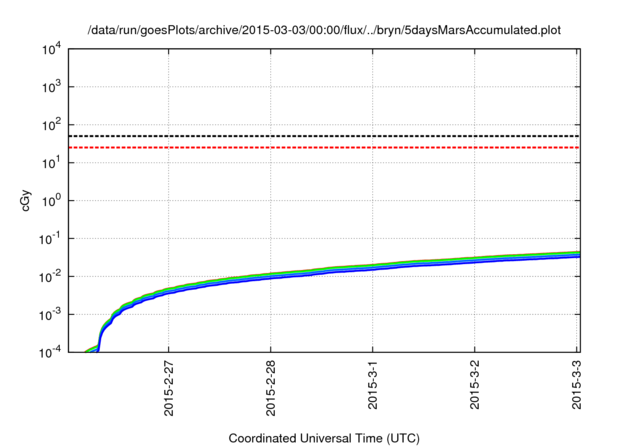Click the 2015-3-2 date label
The width and height of the screenshot is (640, 448).
coord(474,385)
